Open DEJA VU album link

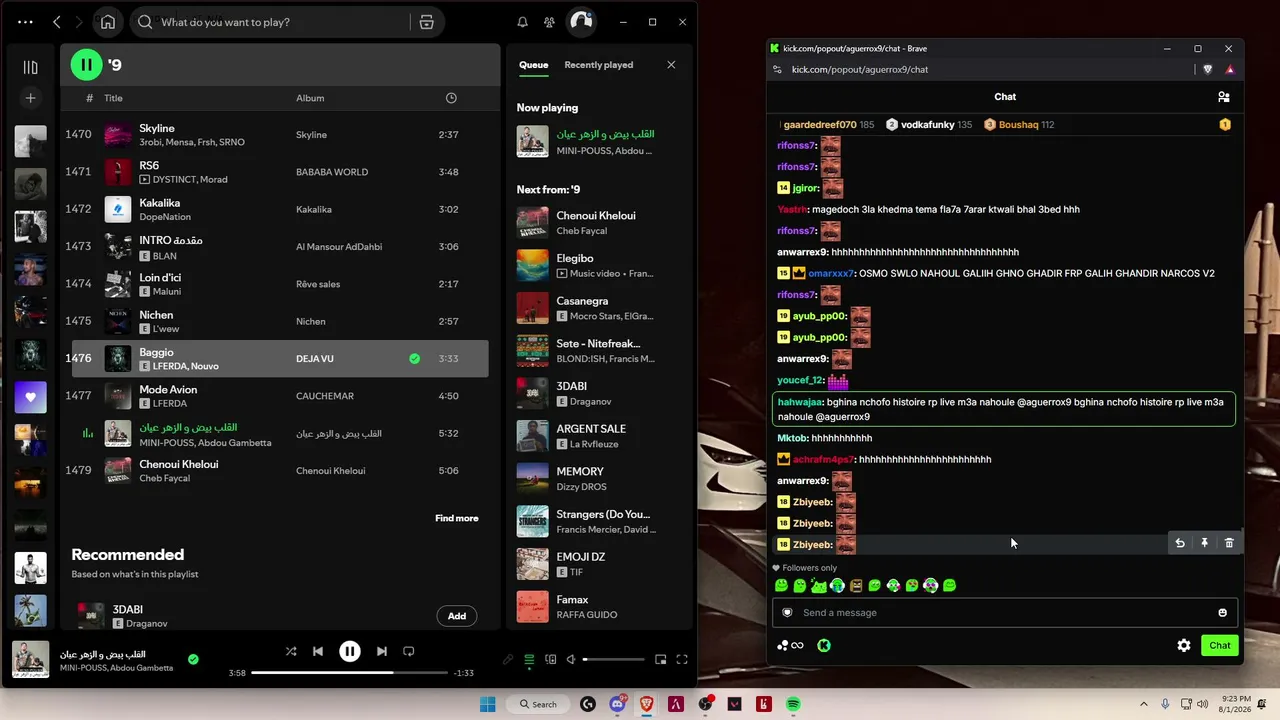point(315,359)
